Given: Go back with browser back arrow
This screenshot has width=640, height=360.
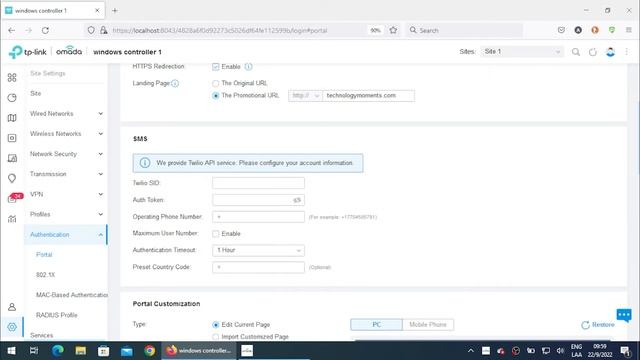Looking at the screenshot, I should [11, 30].
